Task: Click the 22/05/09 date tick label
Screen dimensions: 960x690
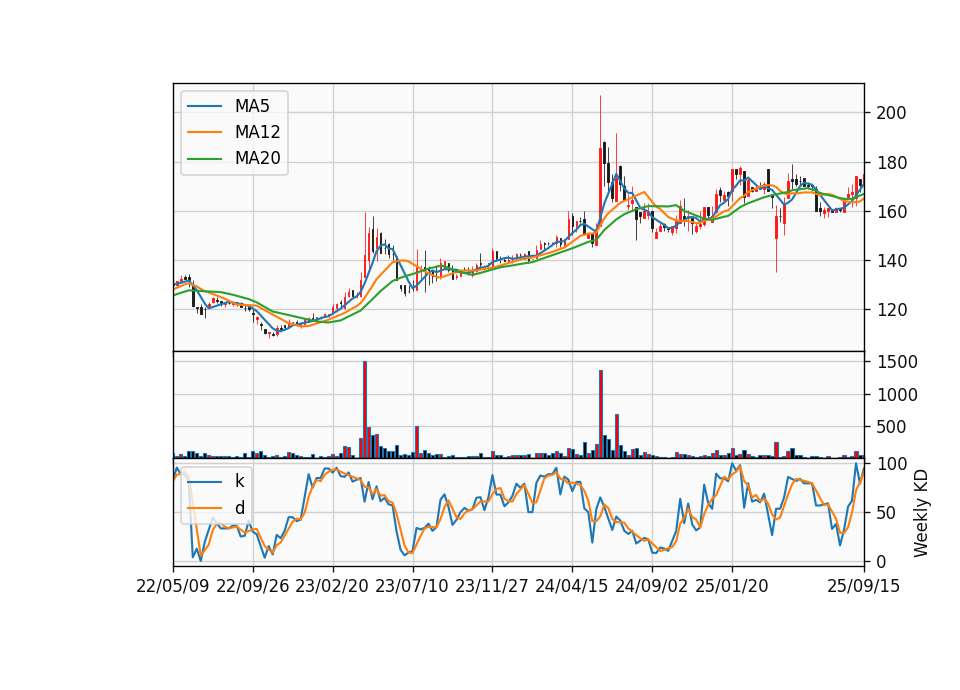Action: pyautogui.click(x=173, y=587)
